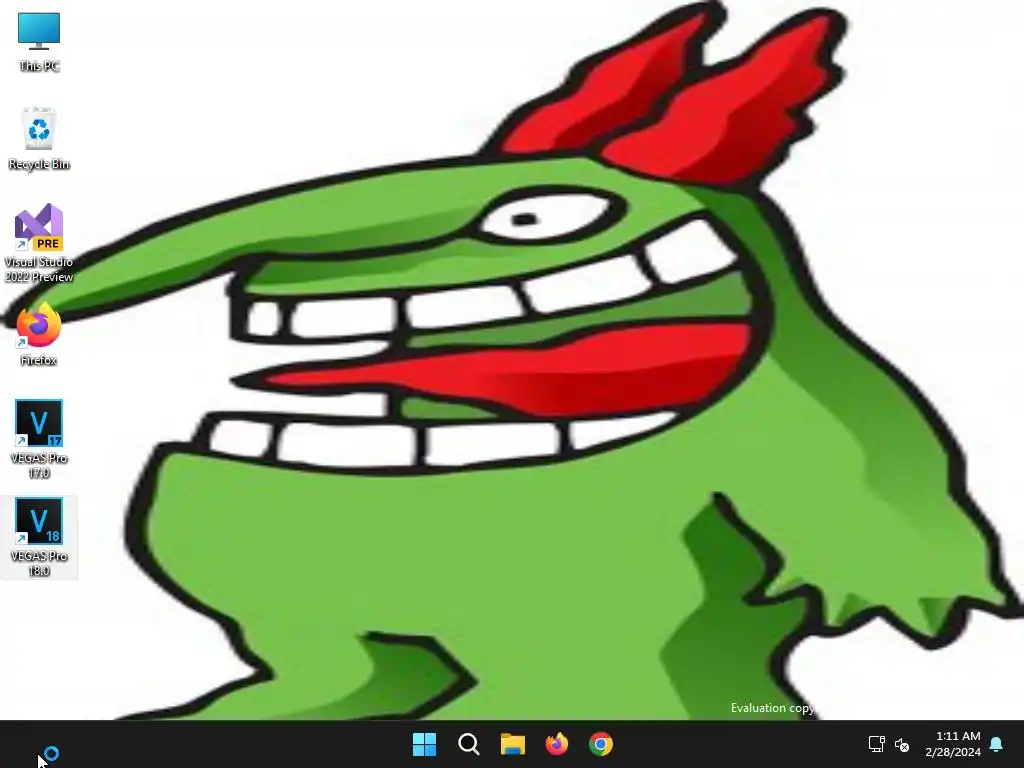Select the This PC desktop icon
Screen dimensions: 1024x768
click(39, 41)
